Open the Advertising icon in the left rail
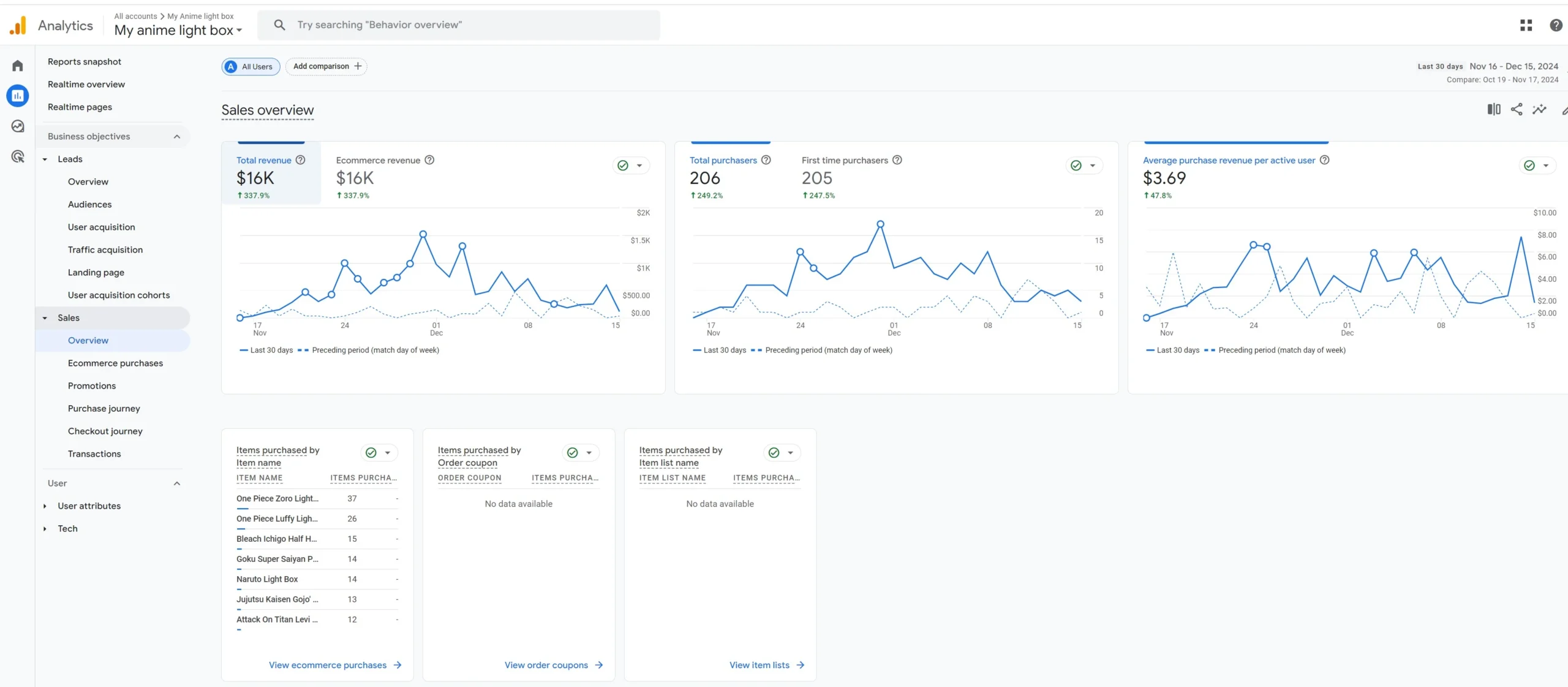The image size is (1568, 687). (18, 157)
